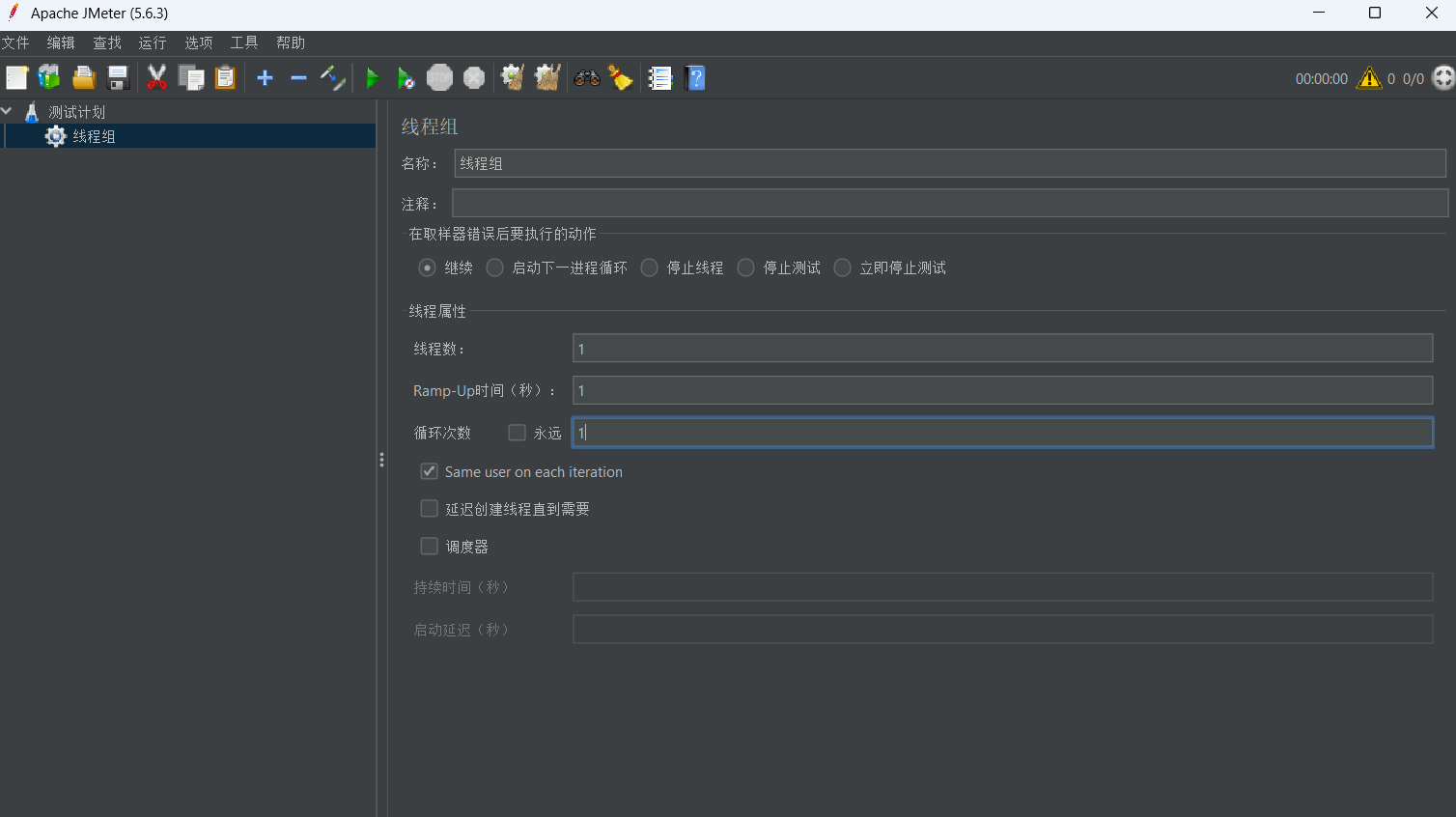Select 启动下一进程循环 radio button
Viewport: 1456px width, 817px height.
pyautogui.click(x=494, y=268)
